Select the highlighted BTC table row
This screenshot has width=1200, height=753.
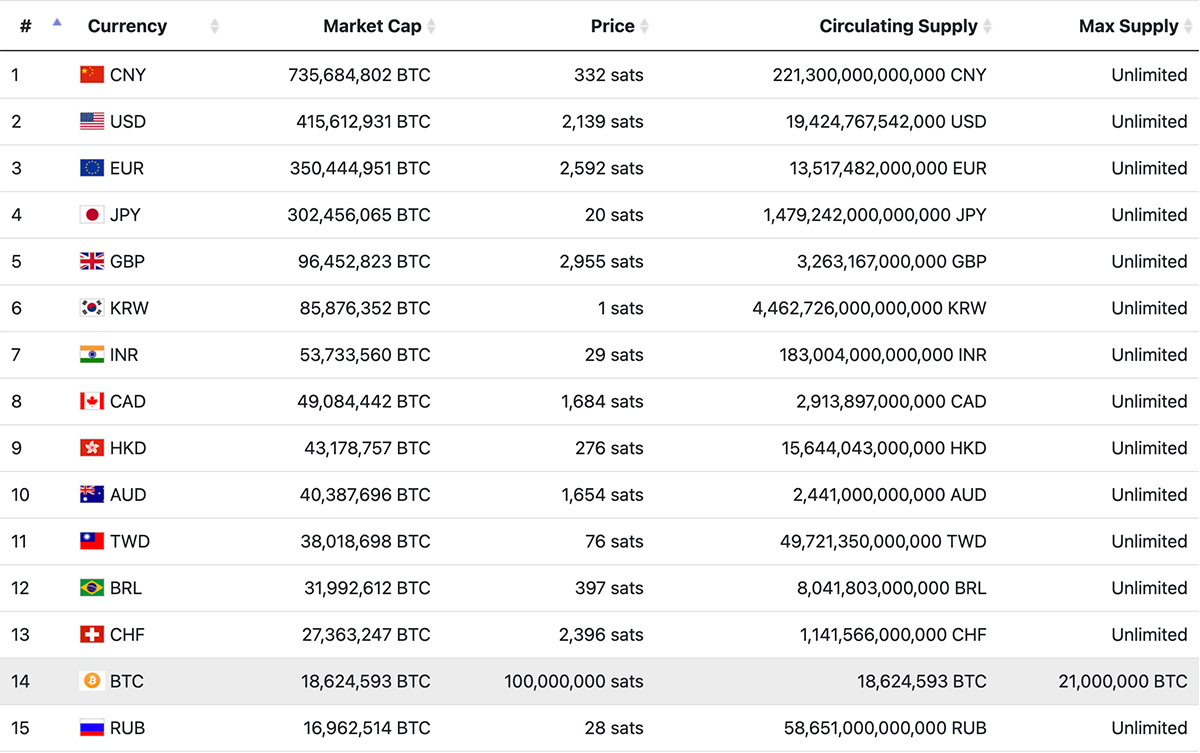pos(600,681)
